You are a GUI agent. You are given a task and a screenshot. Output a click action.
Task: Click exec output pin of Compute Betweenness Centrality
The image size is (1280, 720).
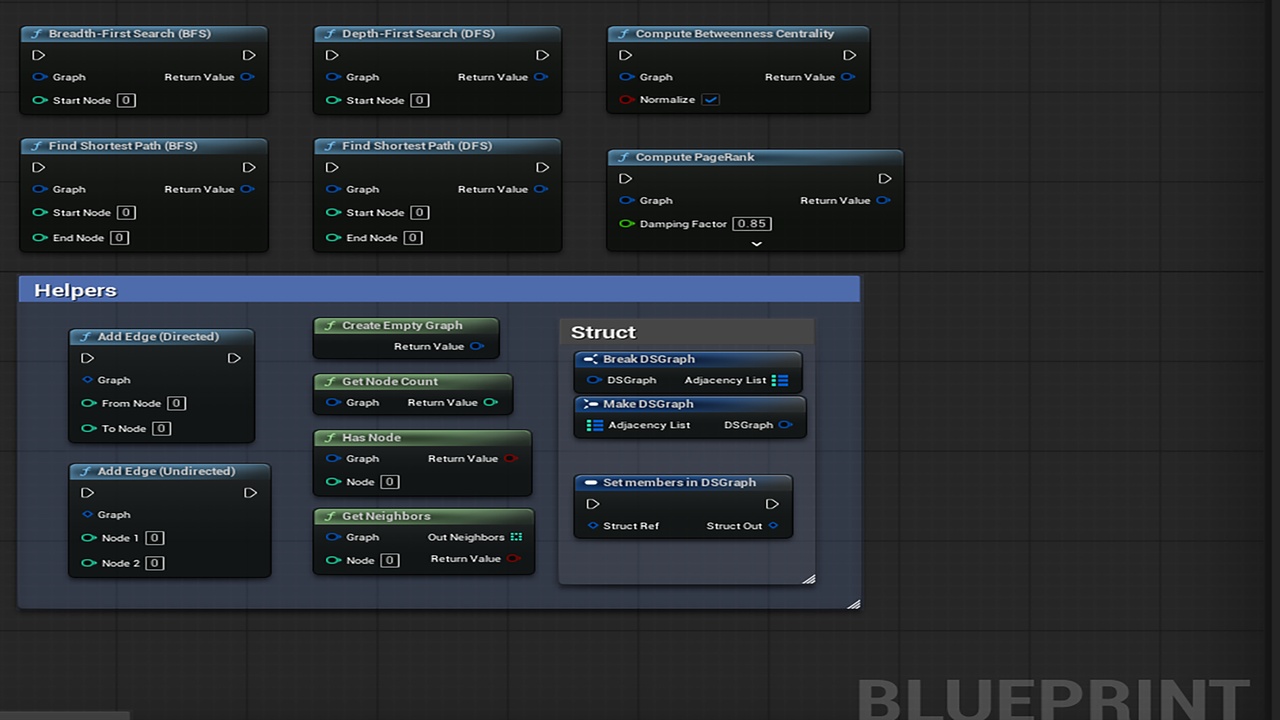pyautogui.click(x=849, y=55)
